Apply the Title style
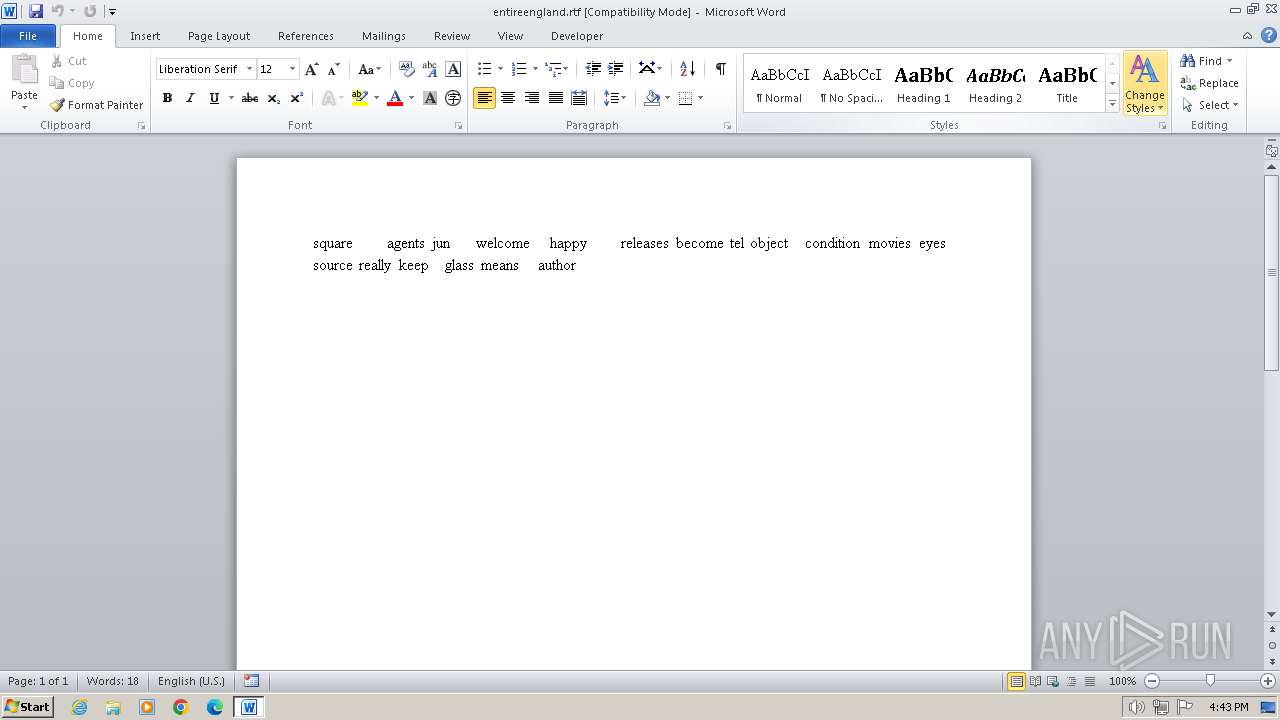 click(x=1067, y=83)
